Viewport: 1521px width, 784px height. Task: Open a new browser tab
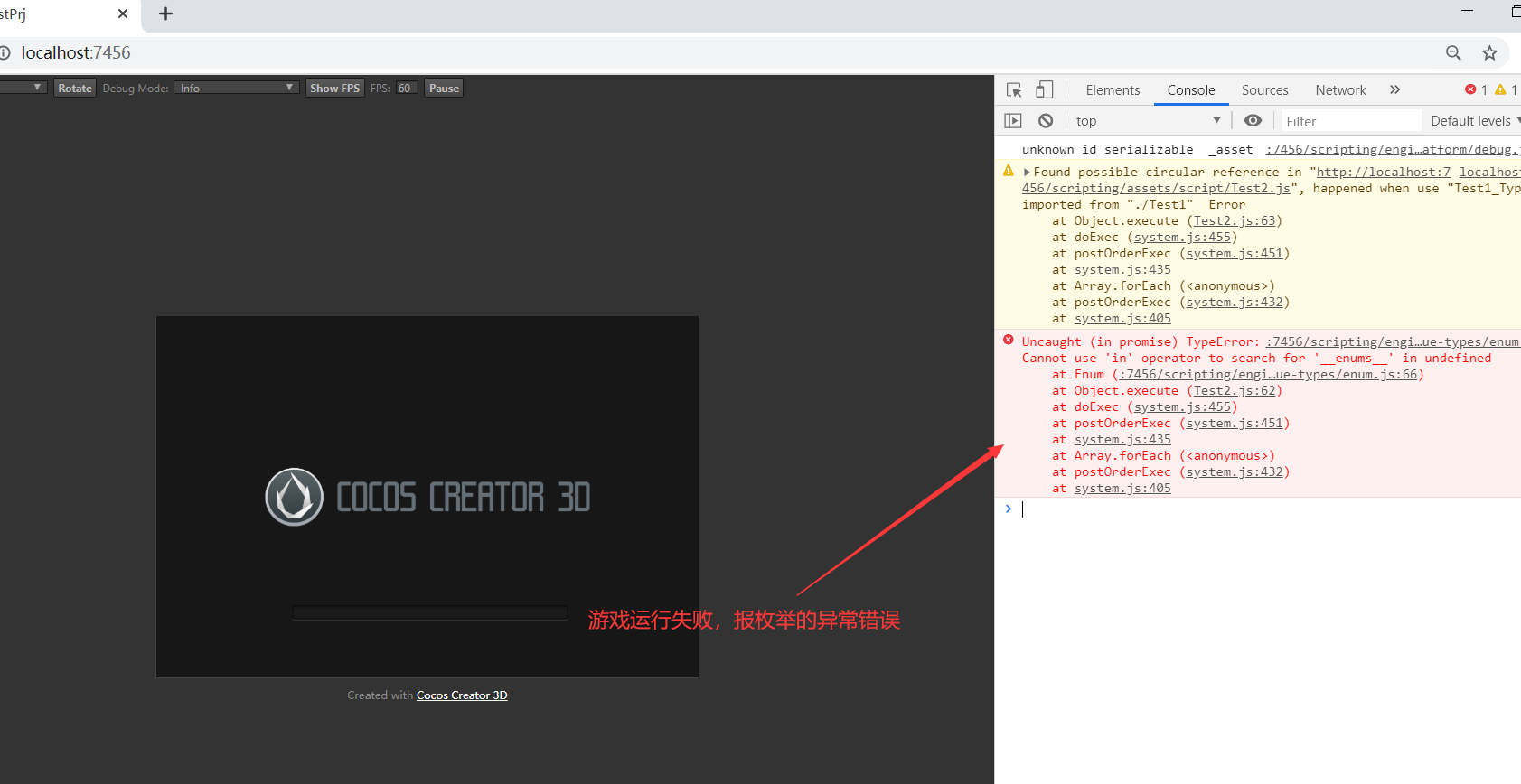point(165,14)
